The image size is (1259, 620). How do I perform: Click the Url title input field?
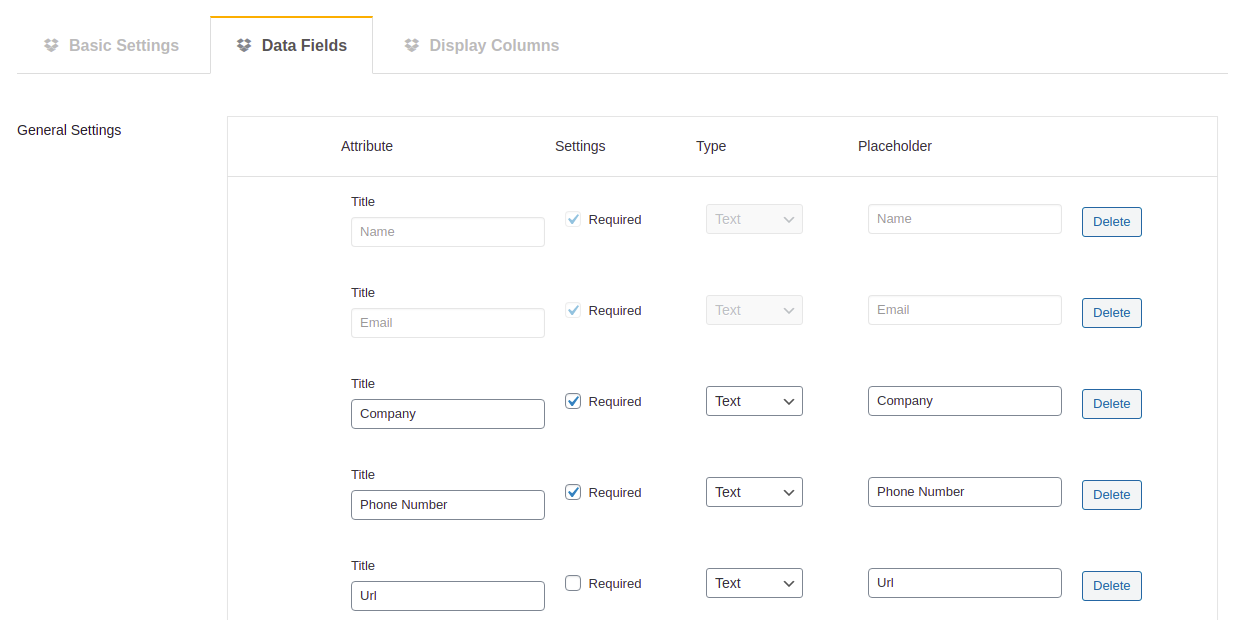[448, 596]
